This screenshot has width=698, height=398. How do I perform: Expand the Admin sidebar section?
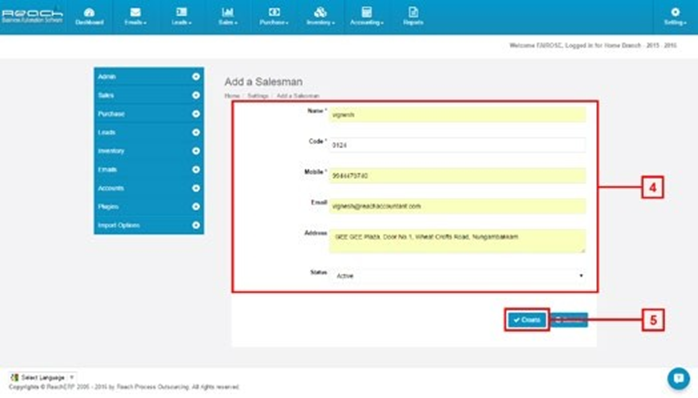pyautogui.click(x=149, y=77)
